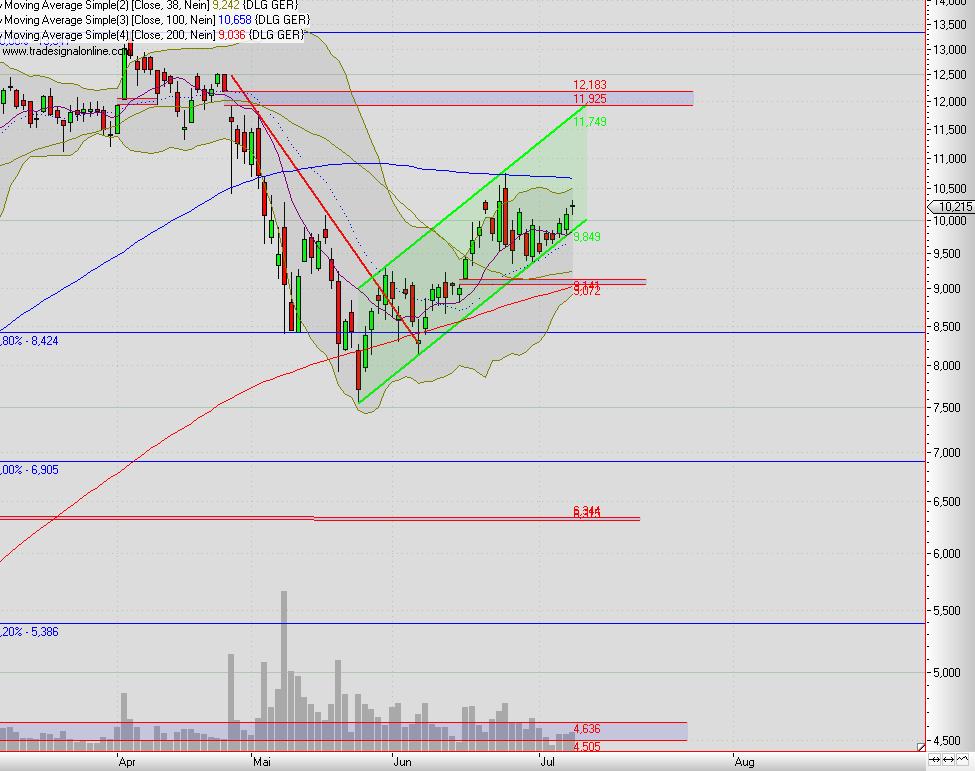This screenshot has height=771, width=975.
Task: Select the red downtrend line
Action: [x=325, y=209]
